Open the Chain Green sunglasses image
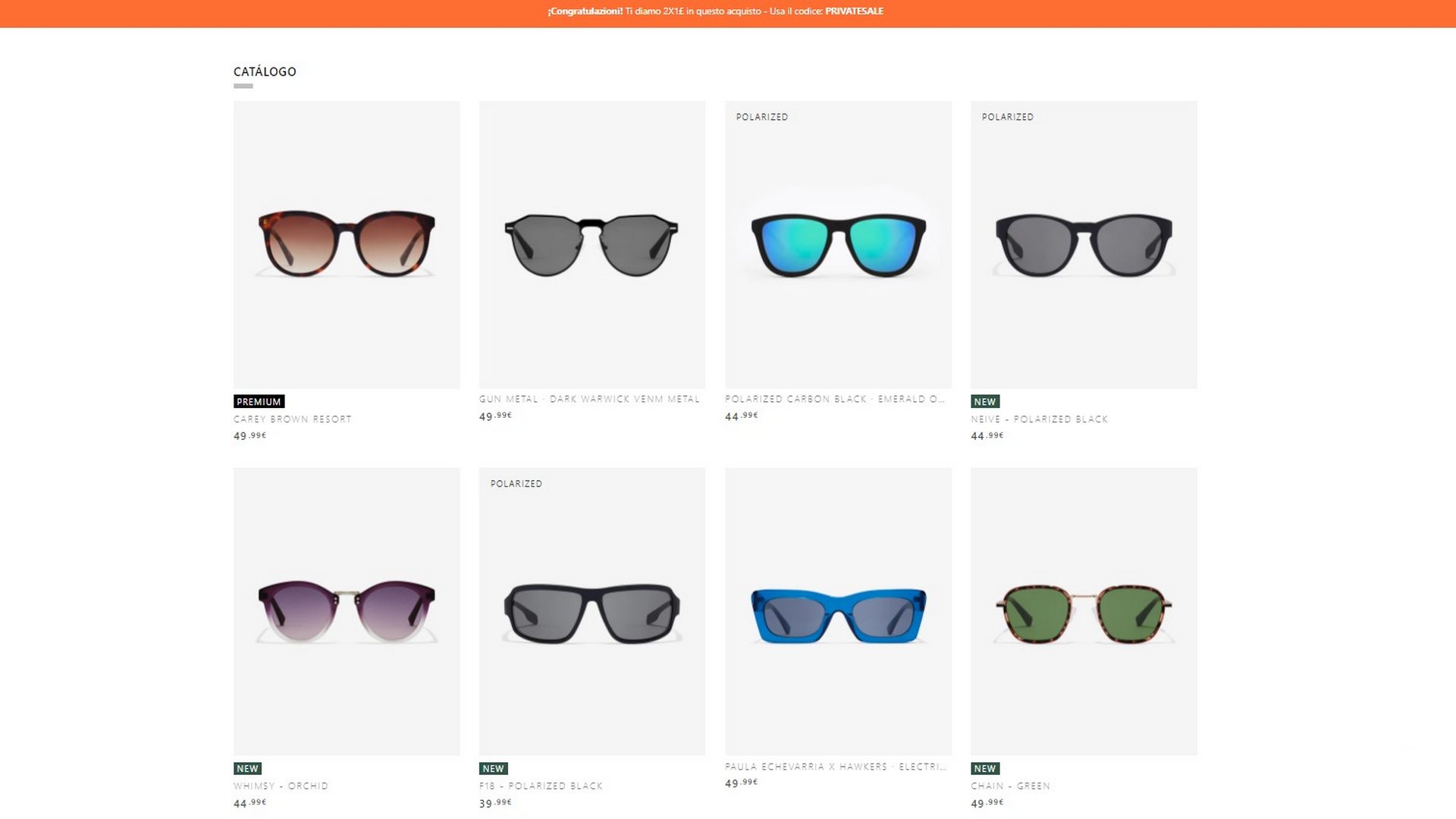The height and width of the screenshot is (819, 1456). [x=1084, y=611]
